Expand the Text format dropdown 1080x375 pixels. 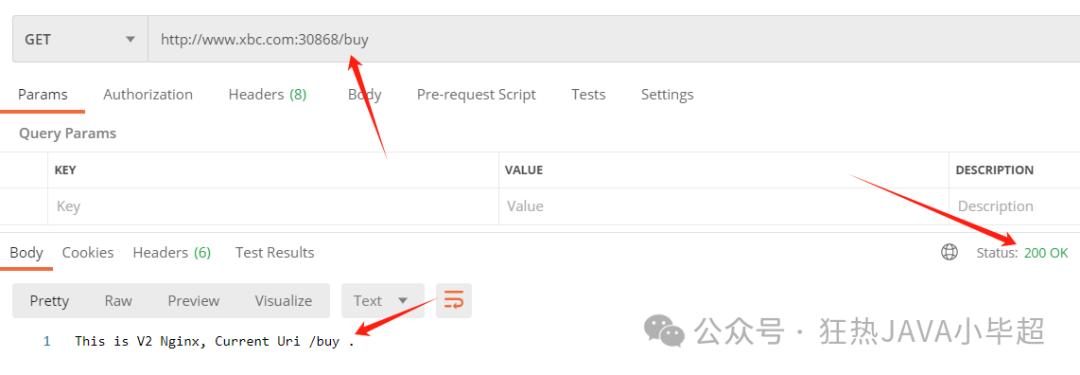click(383, 301)
